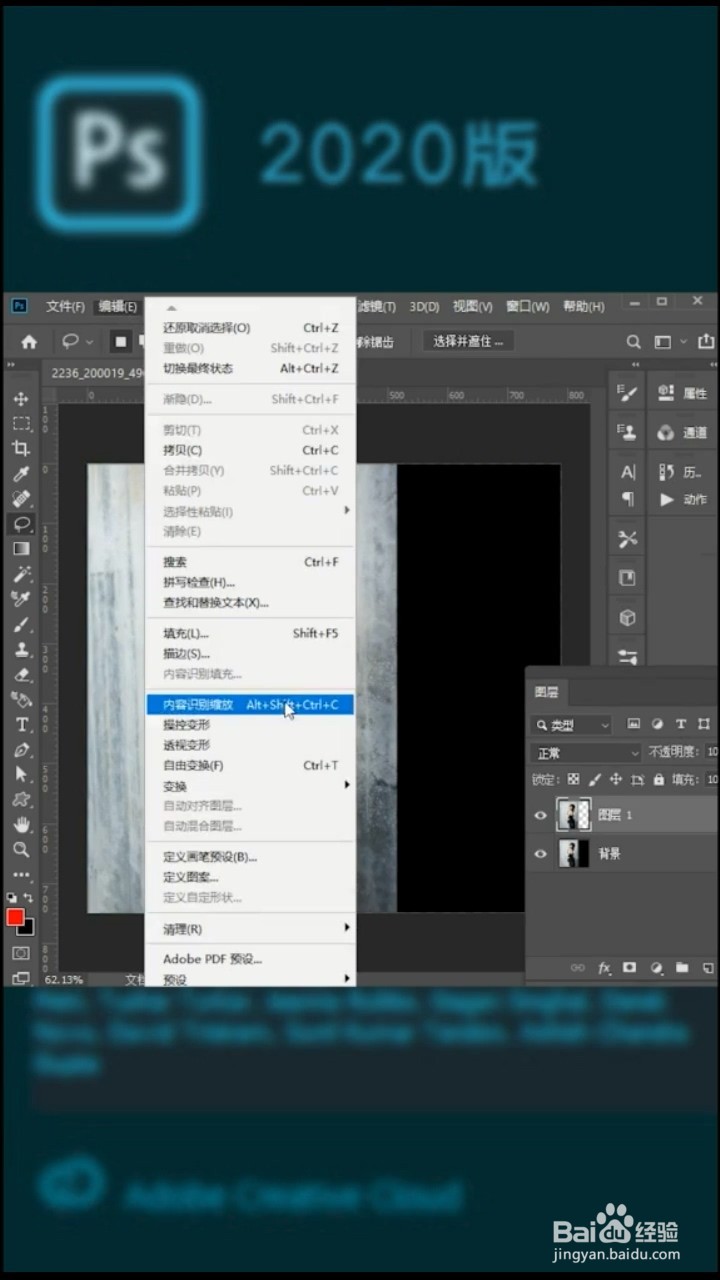Select the Type (T) tool
Image resolution: width=720 pixels, height=1280 pixels.
click(21, 724)
